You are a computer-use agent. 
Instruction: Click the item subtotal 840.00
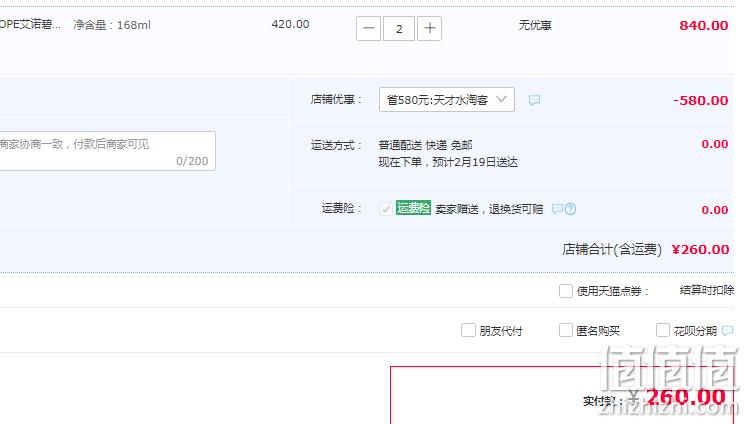point(704,25)
